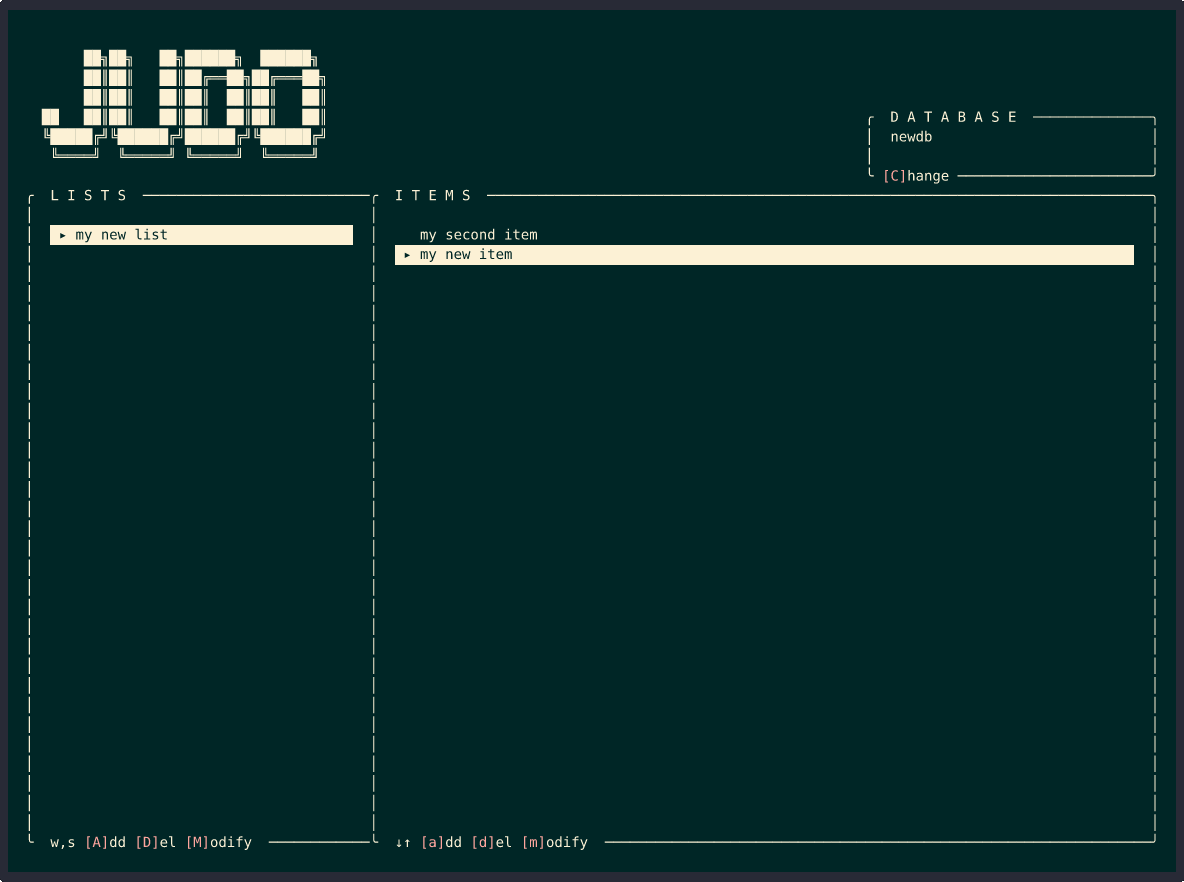Click the [d]el control for items

pos(493,842)
